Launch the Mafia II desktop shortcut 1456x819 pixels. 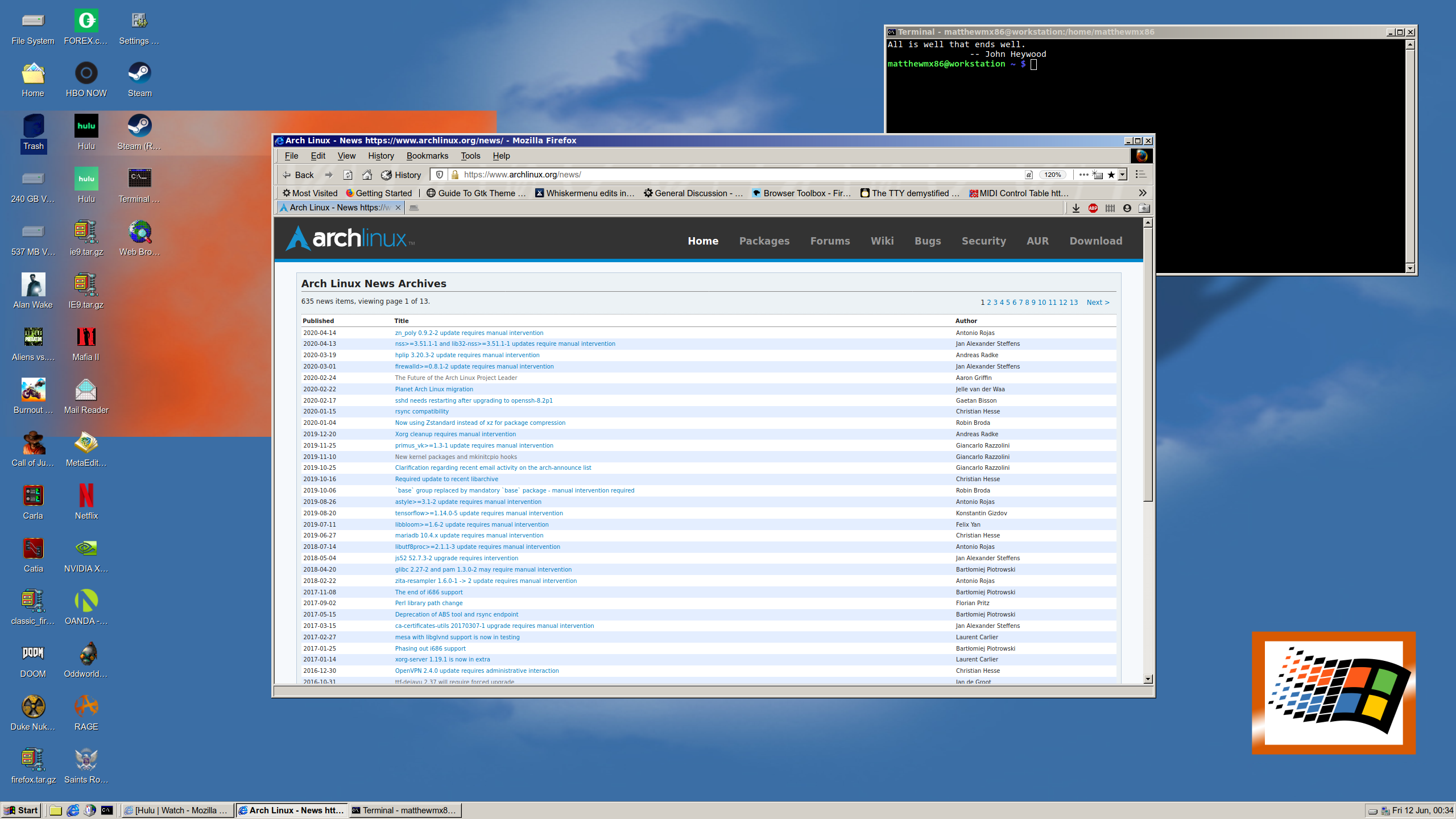[86, 344]
